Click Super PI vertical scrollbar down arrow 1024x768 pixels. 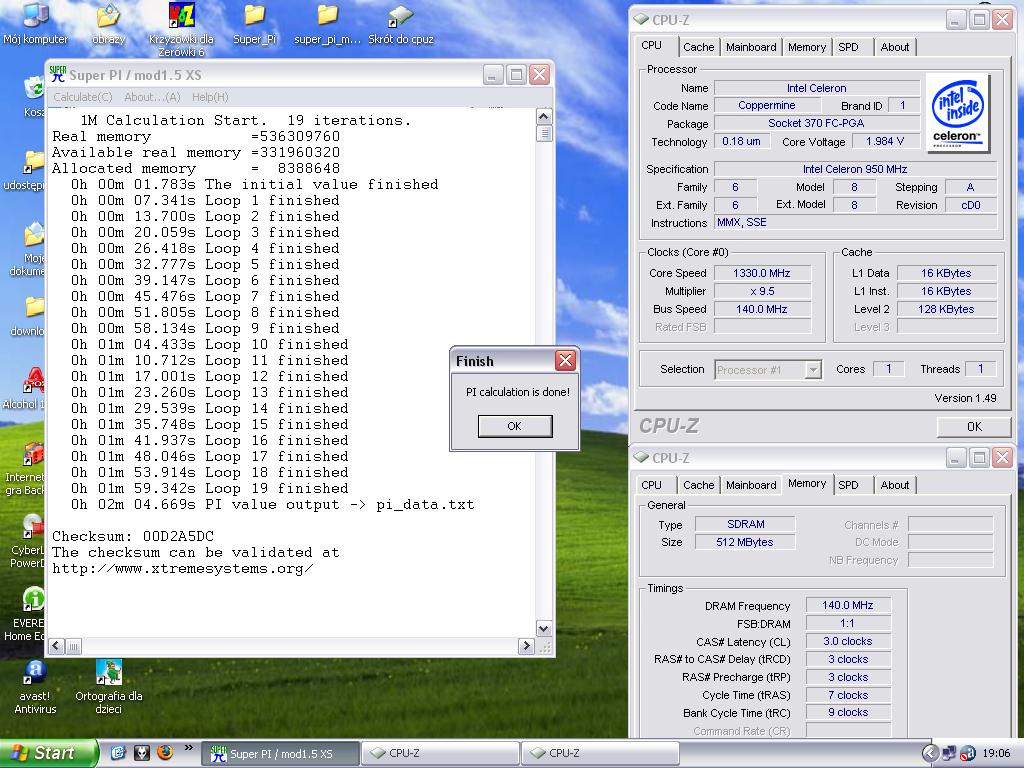pyautogui.click(x=544, y=629)
